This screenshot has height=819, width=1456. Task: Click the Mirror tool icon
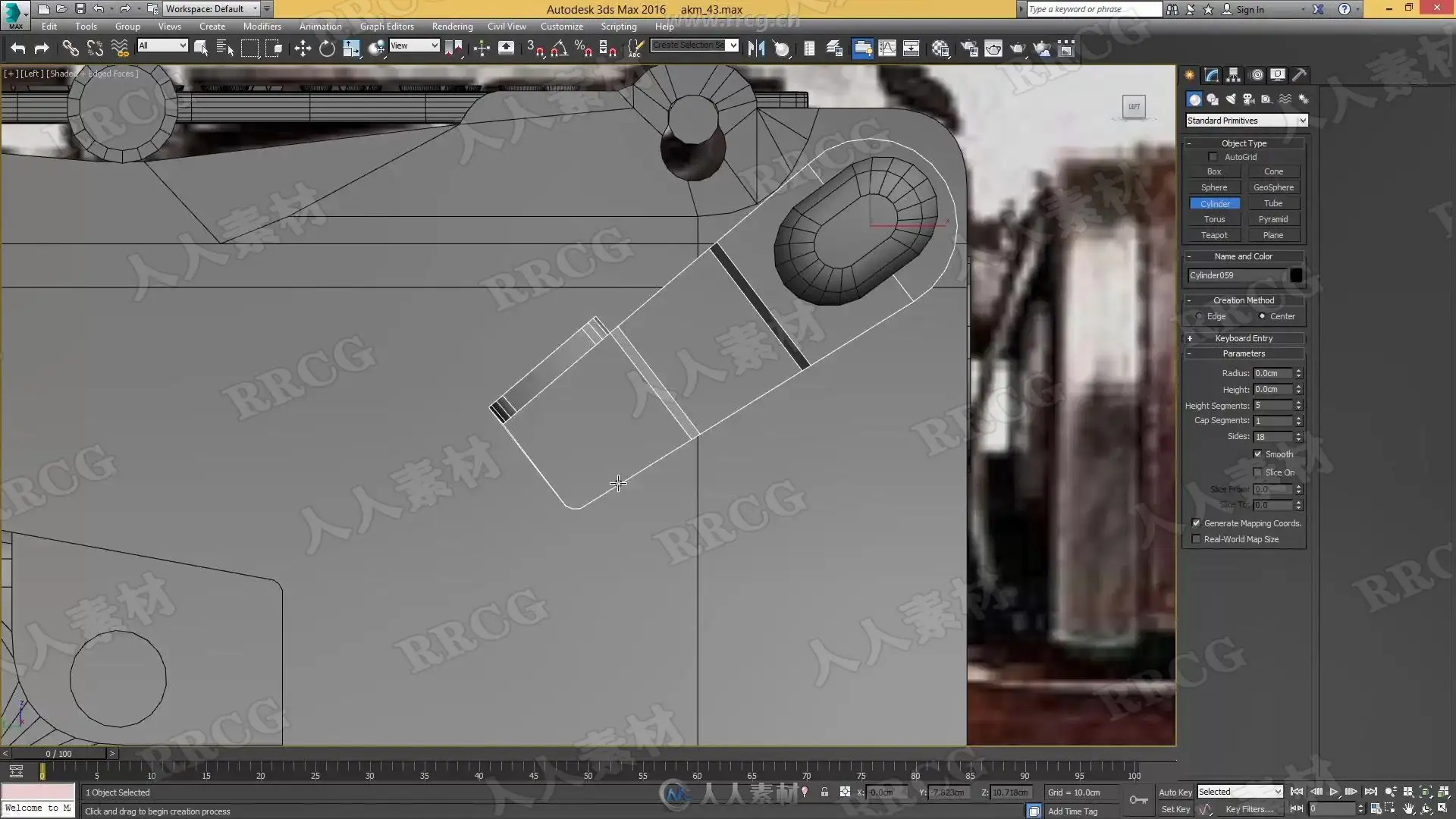click(x=756, y=49)
